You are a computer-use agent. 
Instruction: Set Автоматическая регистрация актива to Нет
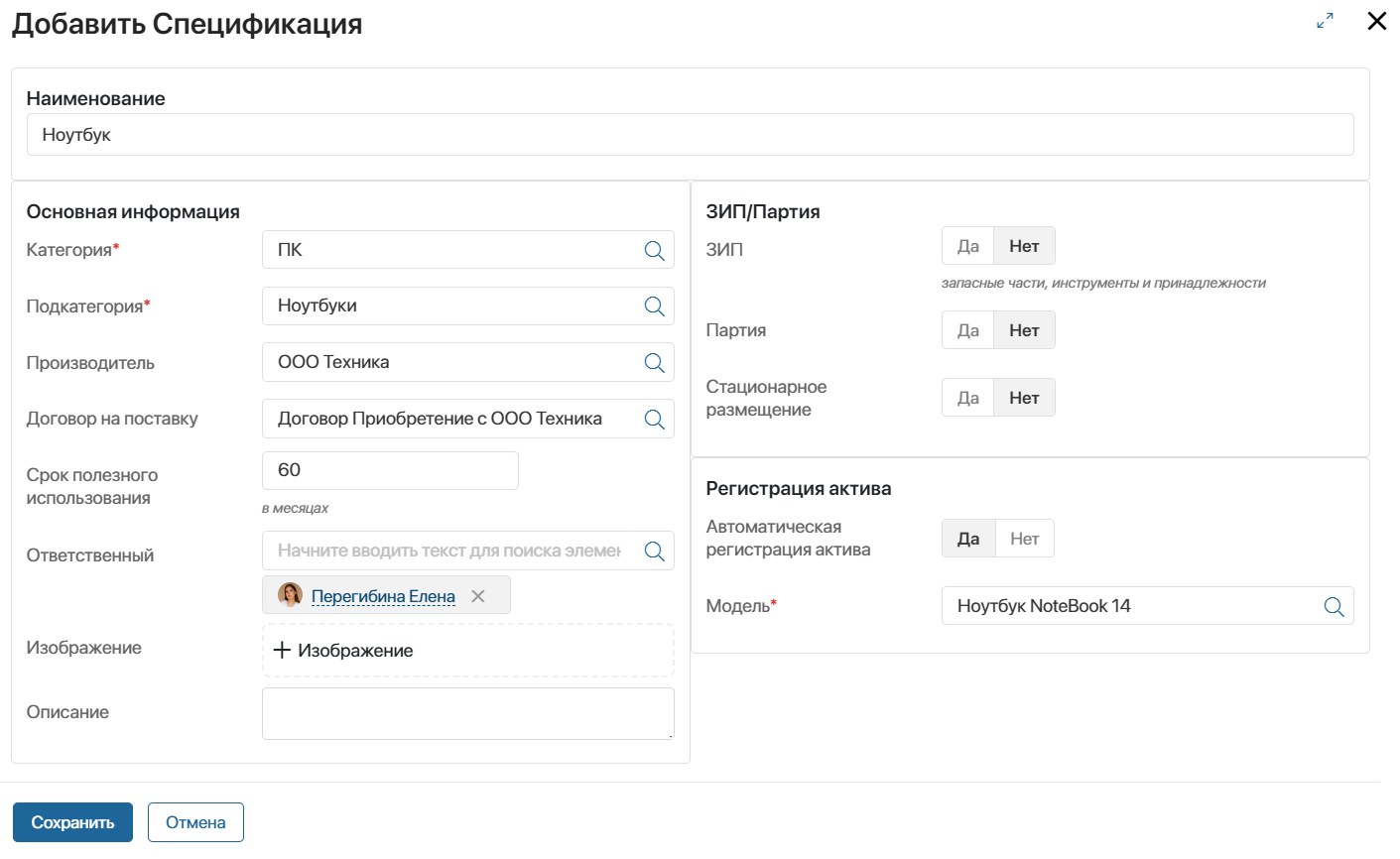(x=1024, y=539)
